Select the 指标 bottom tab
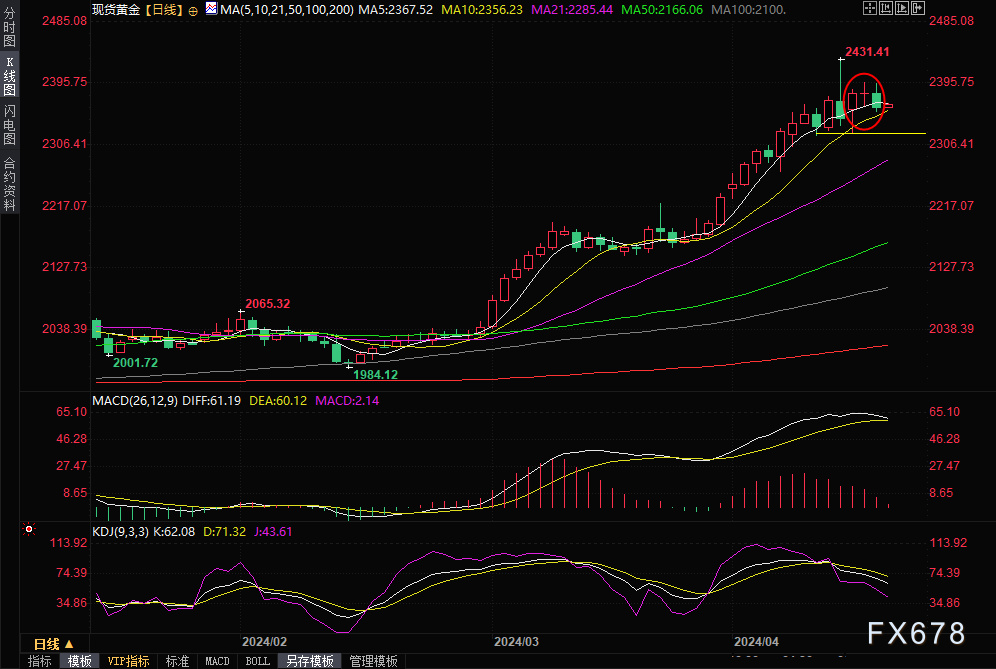996x669 pixels. 40,661
